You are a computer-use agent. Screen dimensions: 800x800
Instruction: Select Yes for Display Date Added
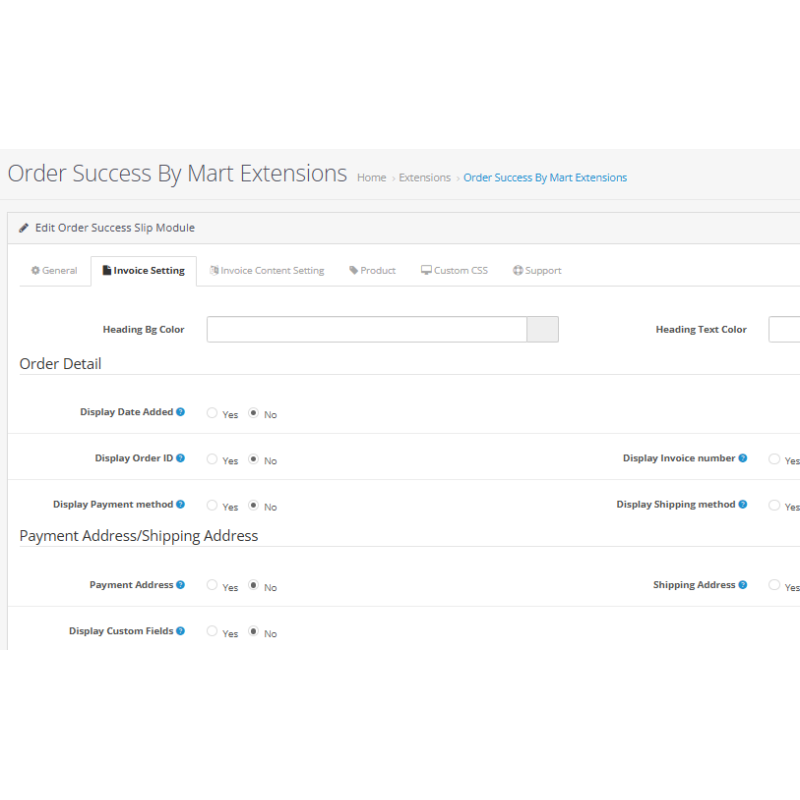click(x=212, y=413)
